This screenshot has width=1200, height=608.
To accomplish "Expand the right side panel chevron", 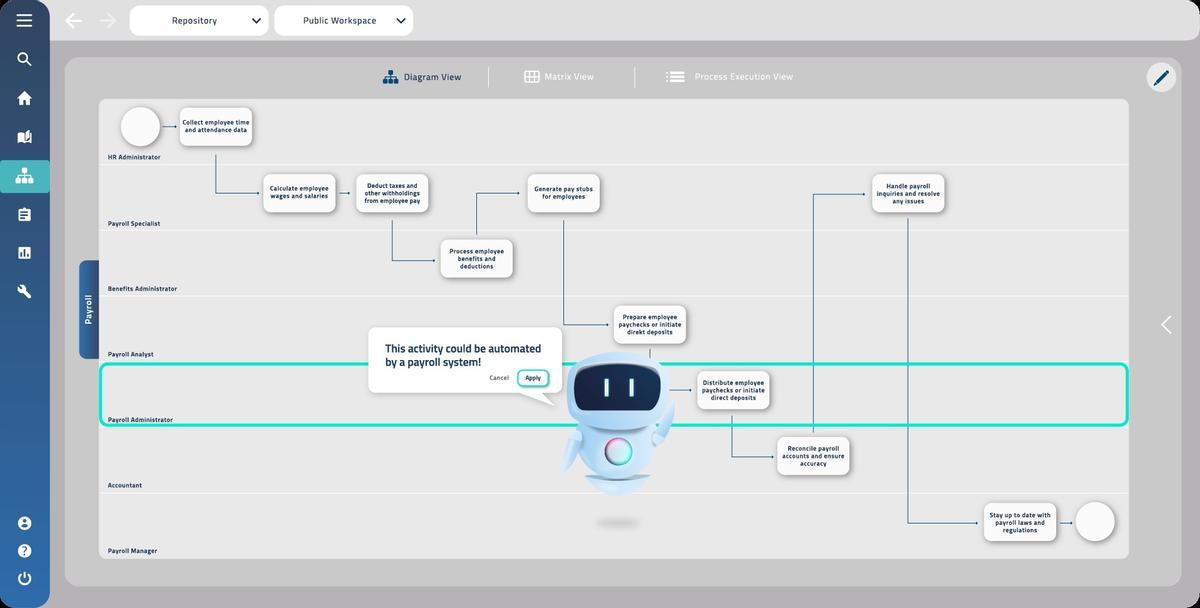I will click(1166, 325).
